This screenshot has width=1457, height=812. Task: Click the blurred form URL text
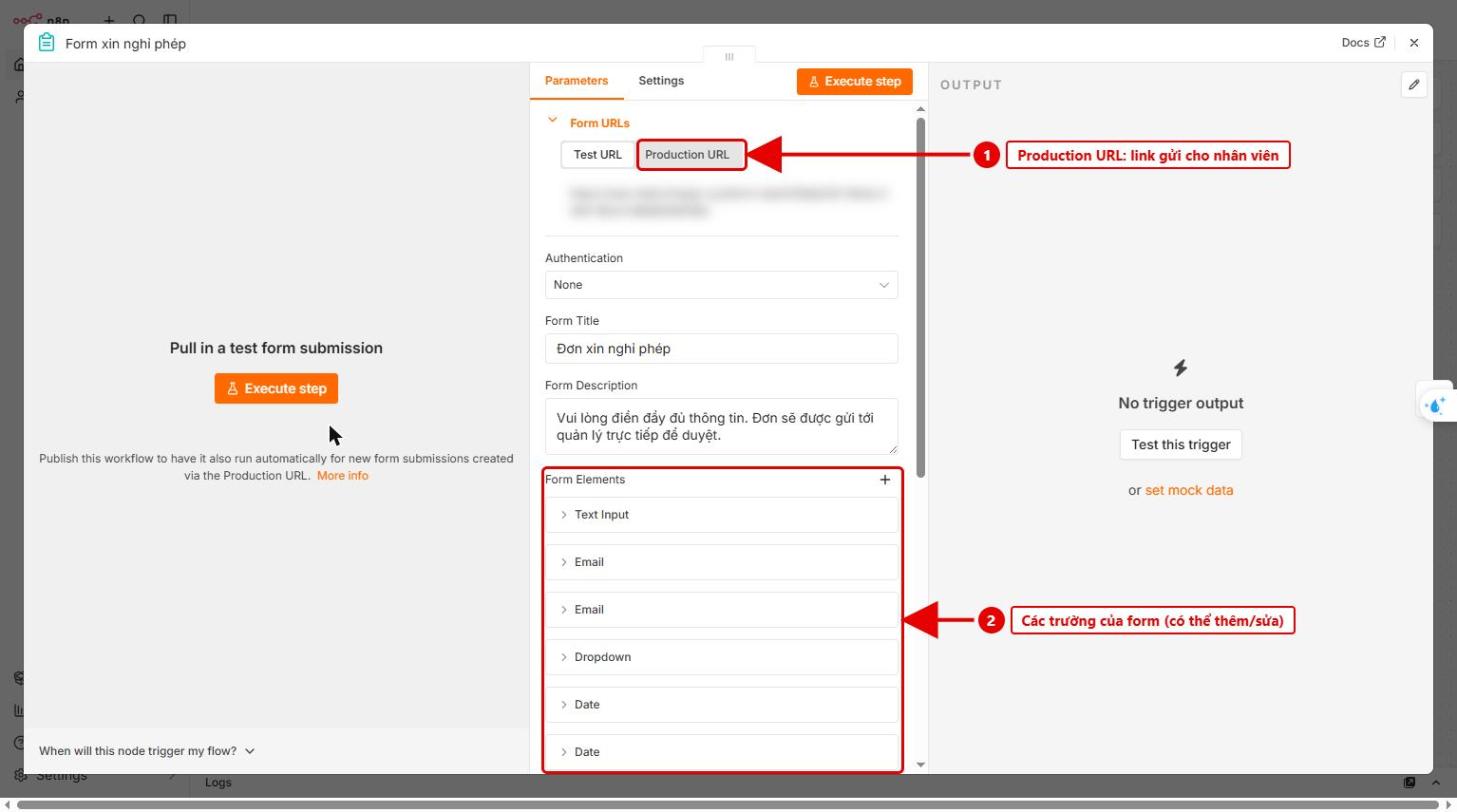(x=729, y=202)
